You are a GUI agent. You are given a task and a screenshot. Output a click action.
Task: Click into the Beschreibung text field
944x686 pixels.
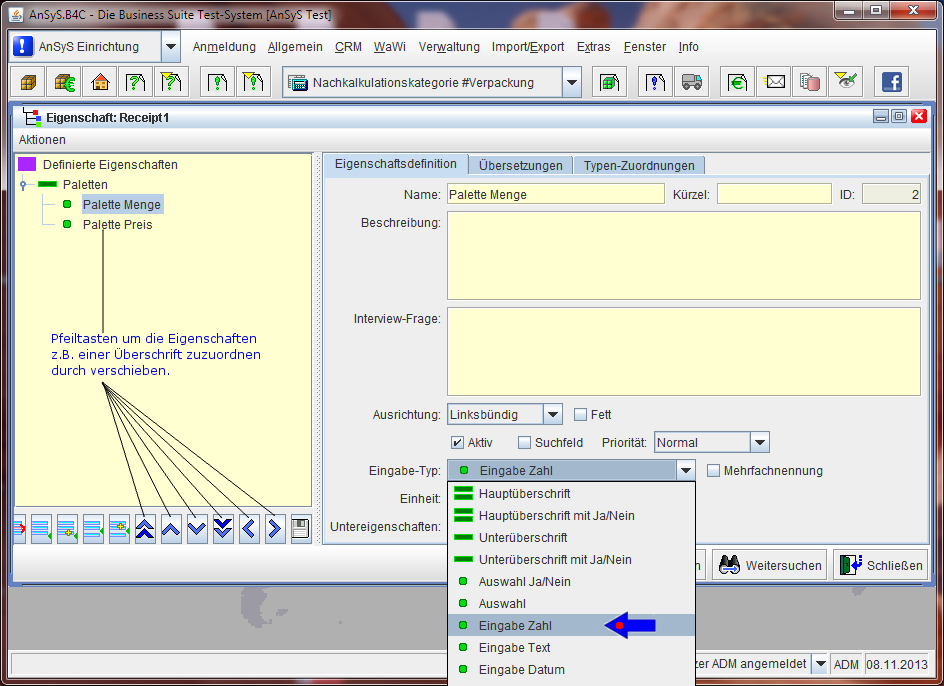point(683,256)
